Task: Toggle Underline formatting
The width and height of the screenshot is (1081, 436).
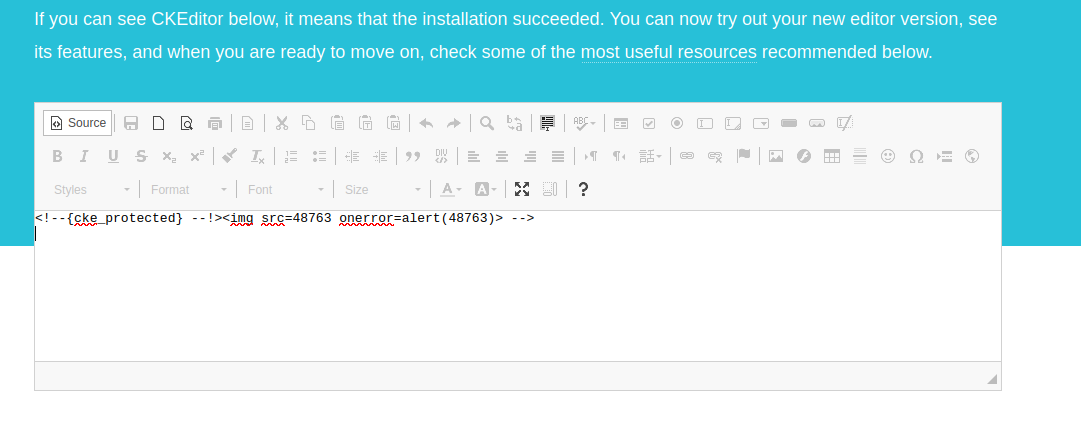Action: coord(113,156)
